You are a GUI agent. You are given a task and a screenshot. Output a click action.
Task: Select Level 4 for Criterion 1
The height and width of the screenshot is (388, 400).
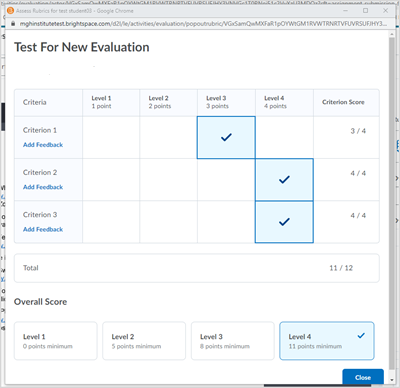[x=284, y=137]
